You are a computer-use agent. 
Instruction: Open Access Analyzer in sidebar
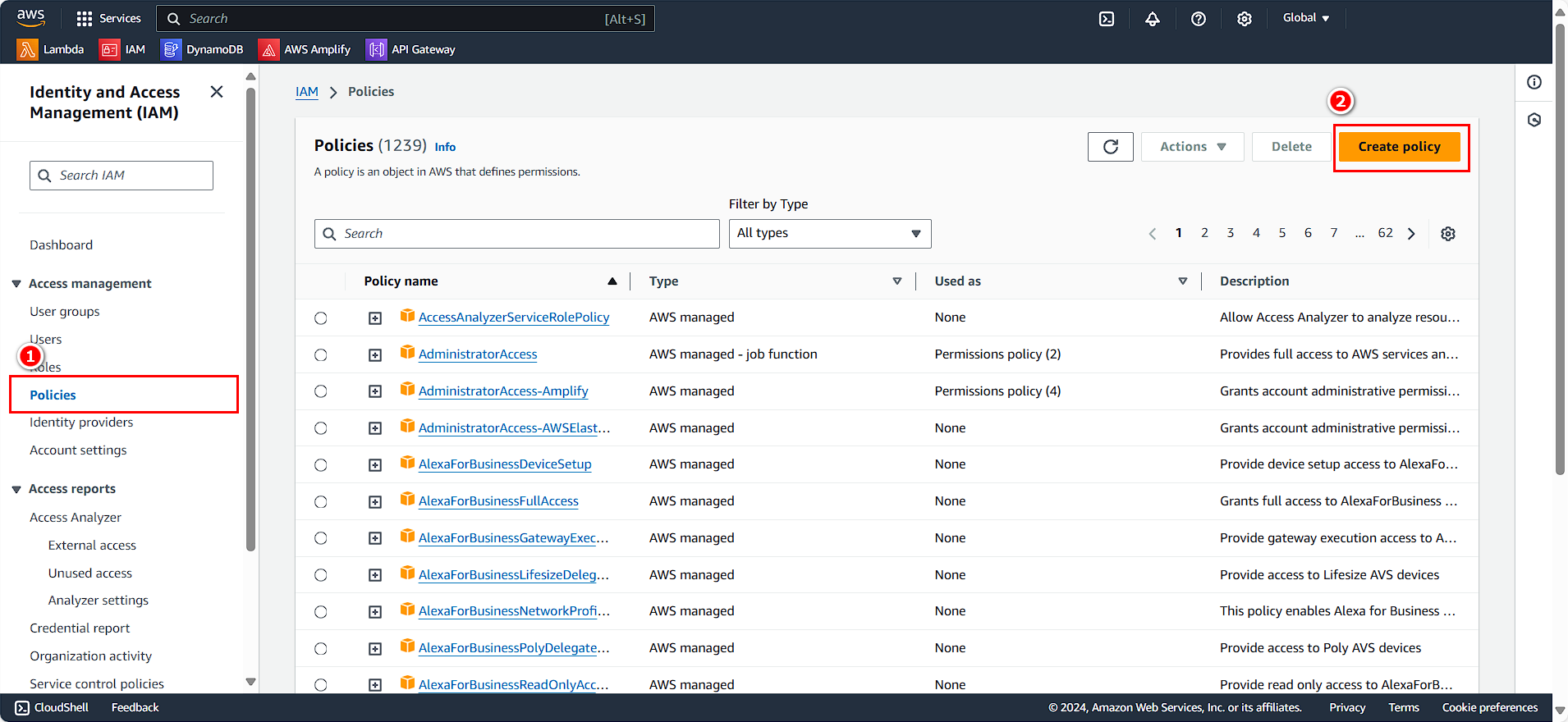[76, 518]
